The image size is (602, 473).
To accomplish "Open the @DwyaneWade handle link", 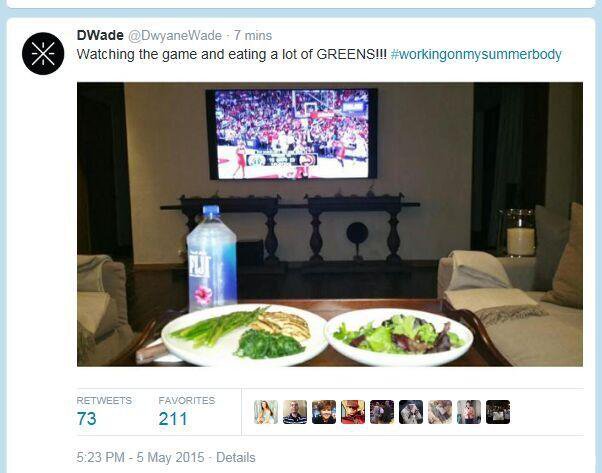I will click(175, 35).
